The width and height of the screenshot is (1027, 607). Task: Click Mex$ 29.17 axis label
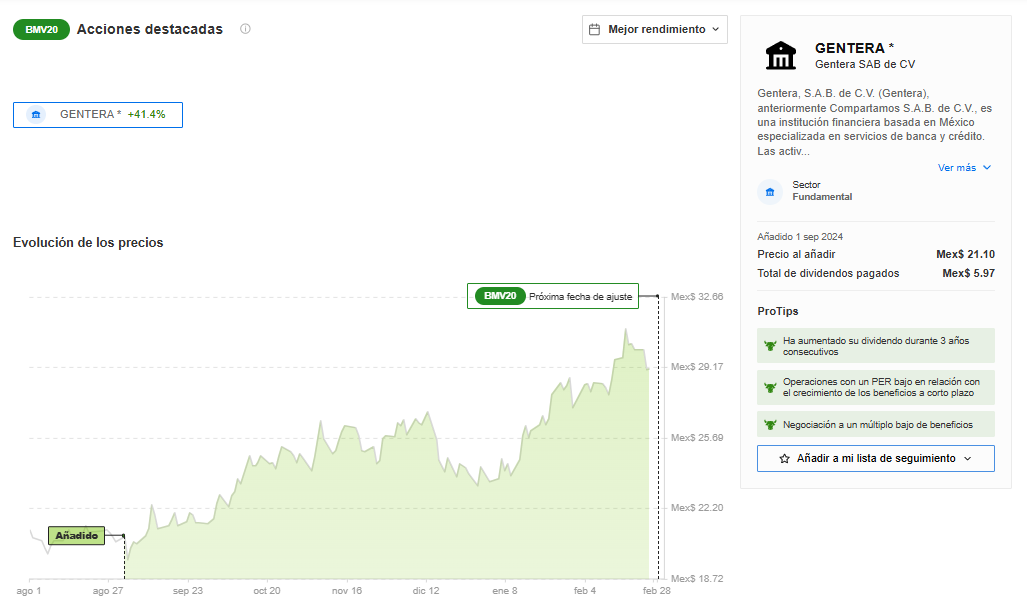[697, 367]
